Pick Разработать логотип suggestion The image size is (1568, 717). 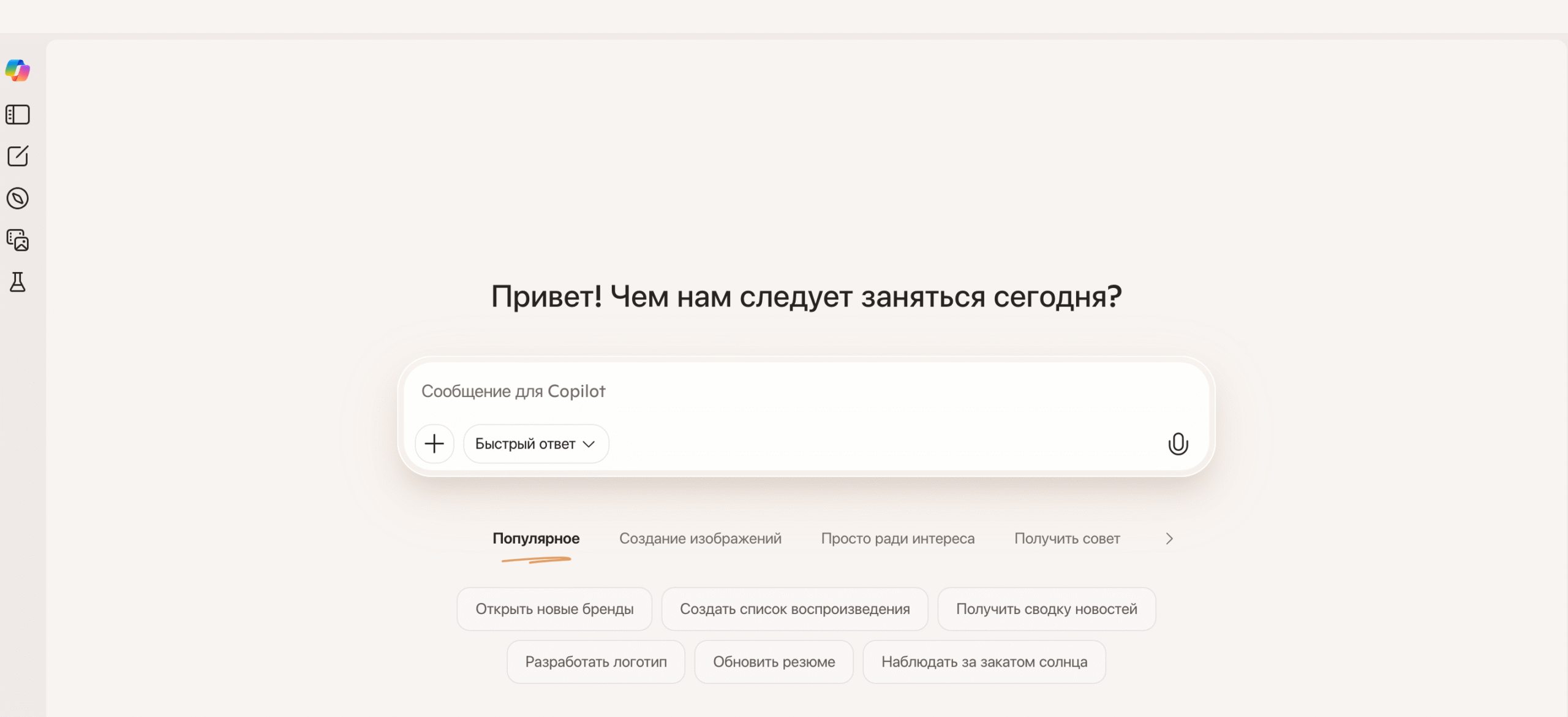pos(595,662)
